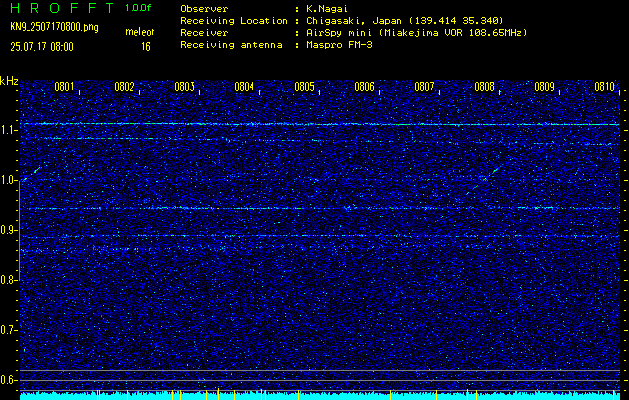Click the 0805 time marker
This screenshot has height=400, width=629.
(304, 86)
